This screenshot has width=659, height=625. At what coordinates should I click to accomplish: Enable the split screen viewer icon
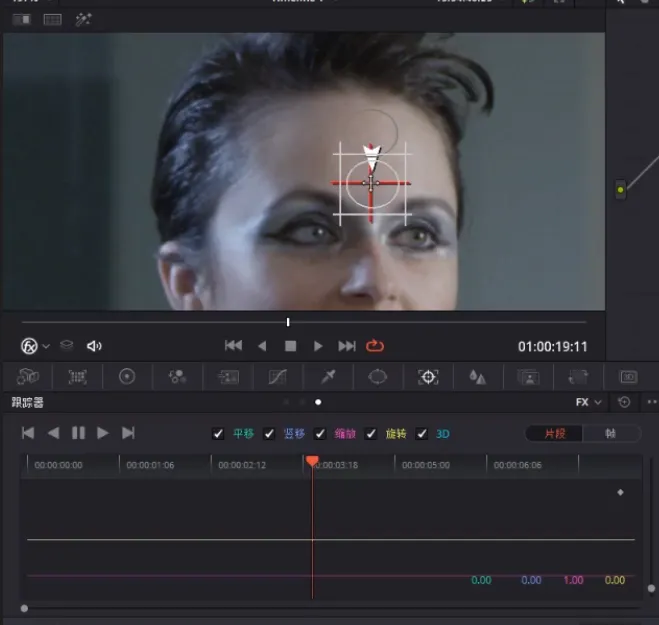pos(53,19)
